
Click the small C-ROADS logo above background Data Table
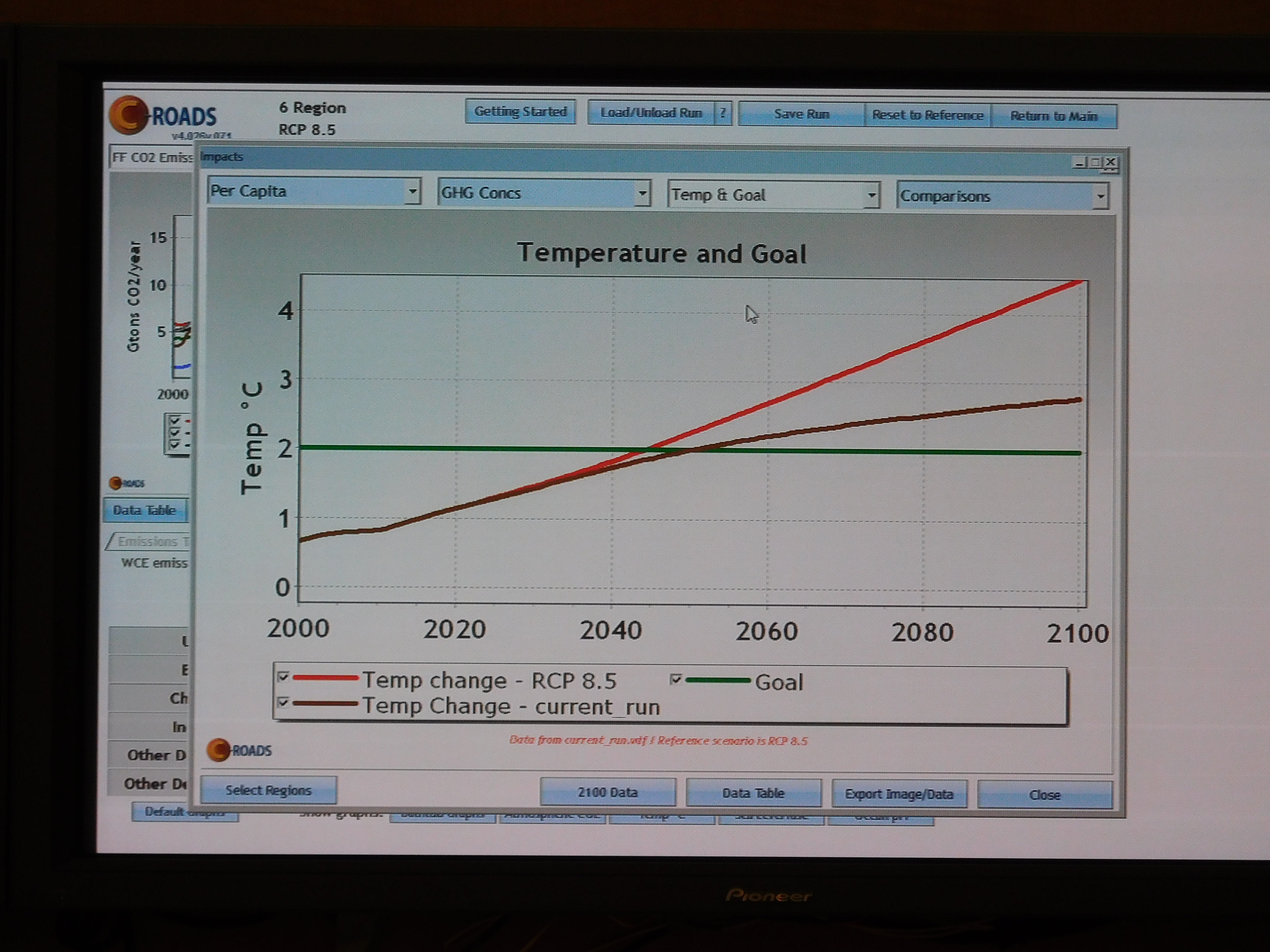coord(127,483)
